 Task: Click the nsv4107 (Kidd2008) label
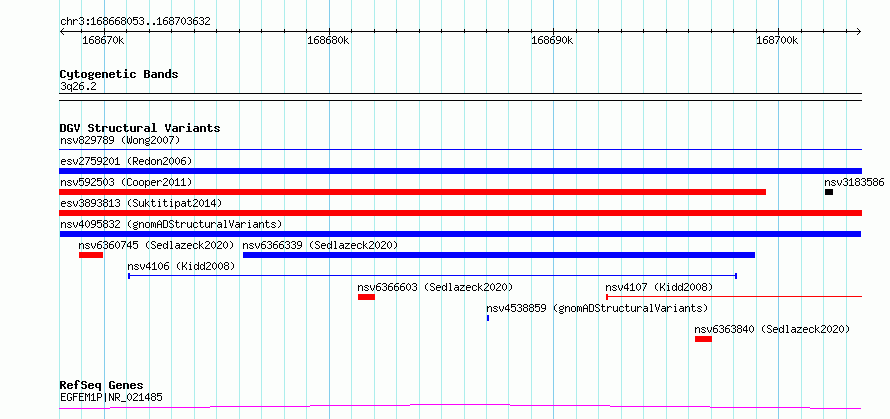[659, 287]
